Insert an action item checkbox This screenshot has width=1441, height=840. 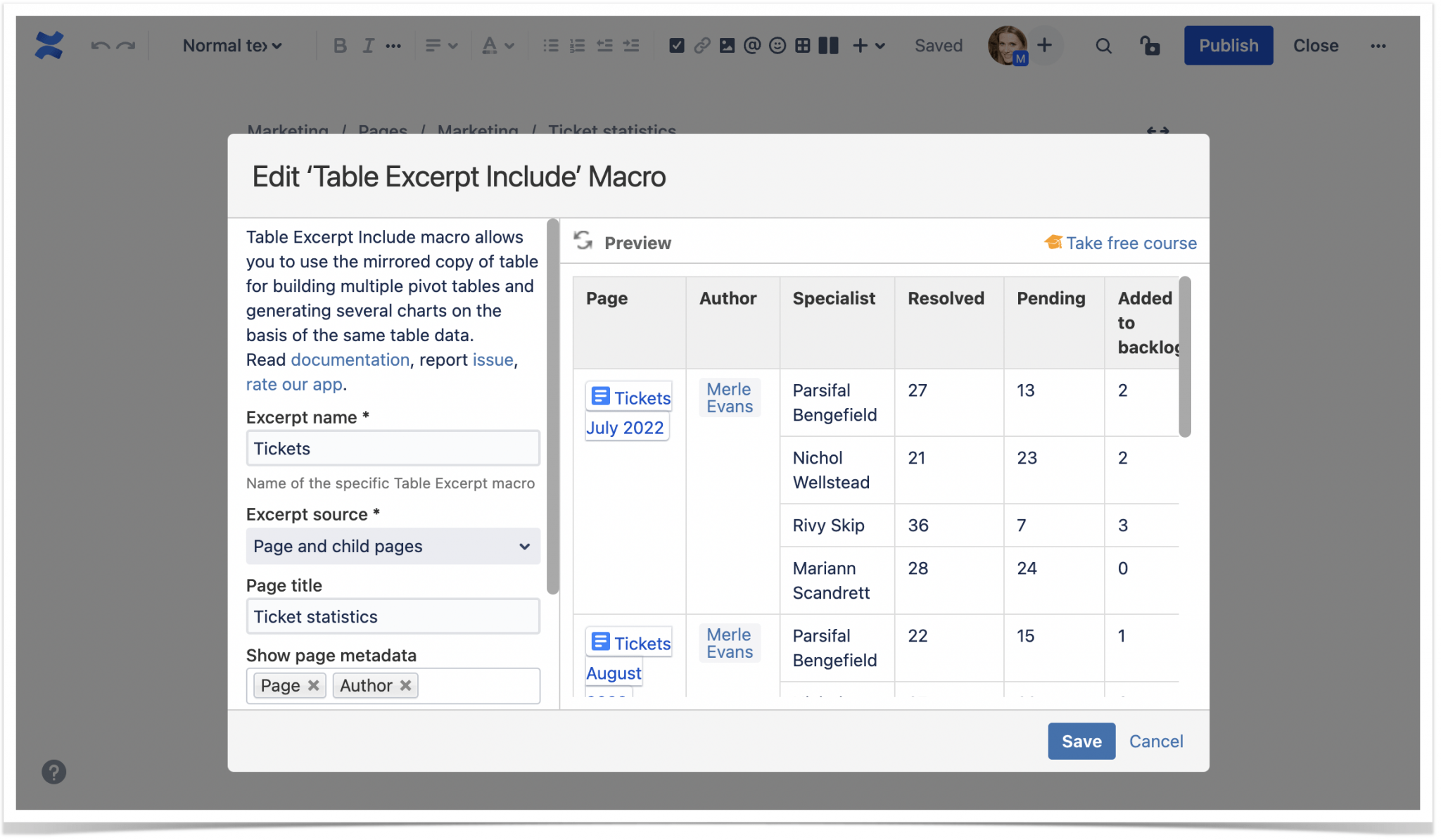pos(676,46)
